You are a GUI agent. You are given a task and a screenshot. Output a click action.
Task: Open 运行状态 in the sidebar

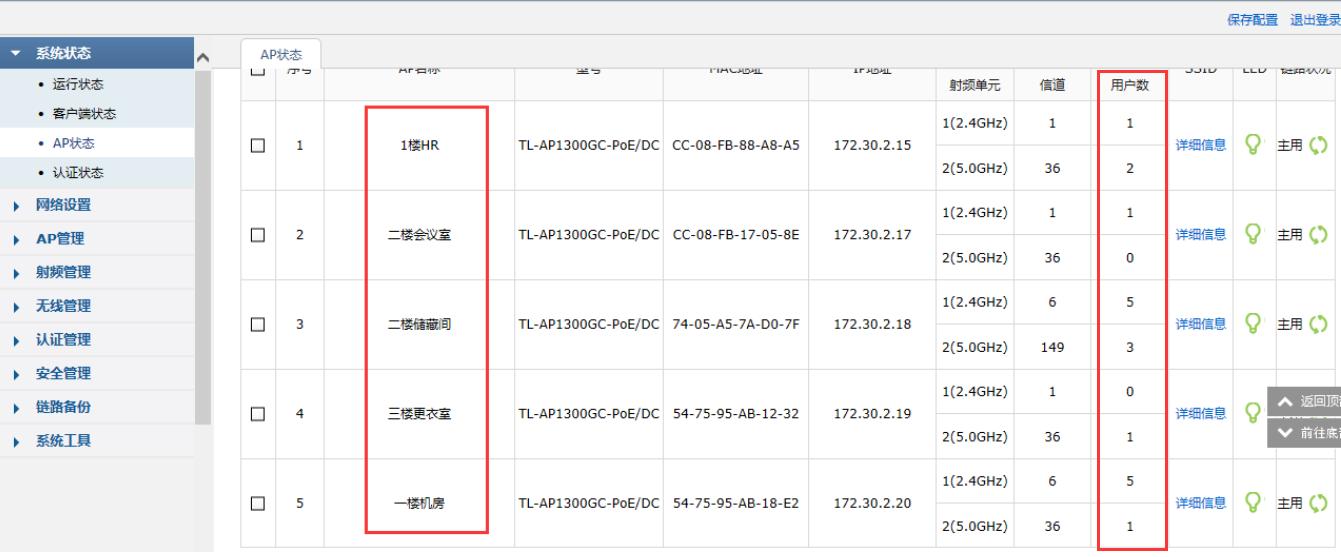tap(77, 85)
